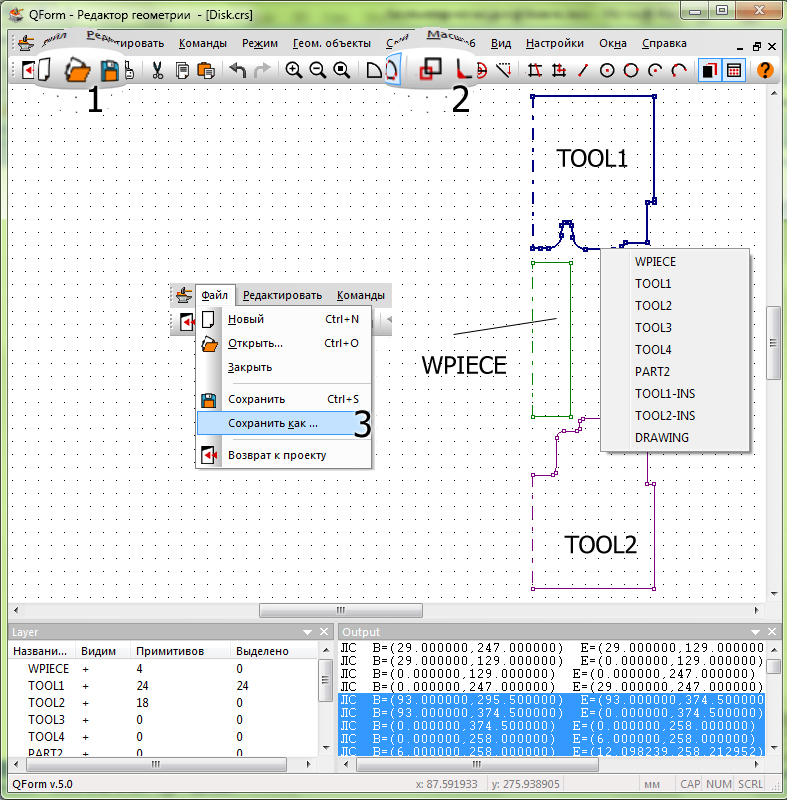Viewport: 787px width, 800px height.
Task: Click the Cut scissors icon
Action: click(x=158, y=70)
